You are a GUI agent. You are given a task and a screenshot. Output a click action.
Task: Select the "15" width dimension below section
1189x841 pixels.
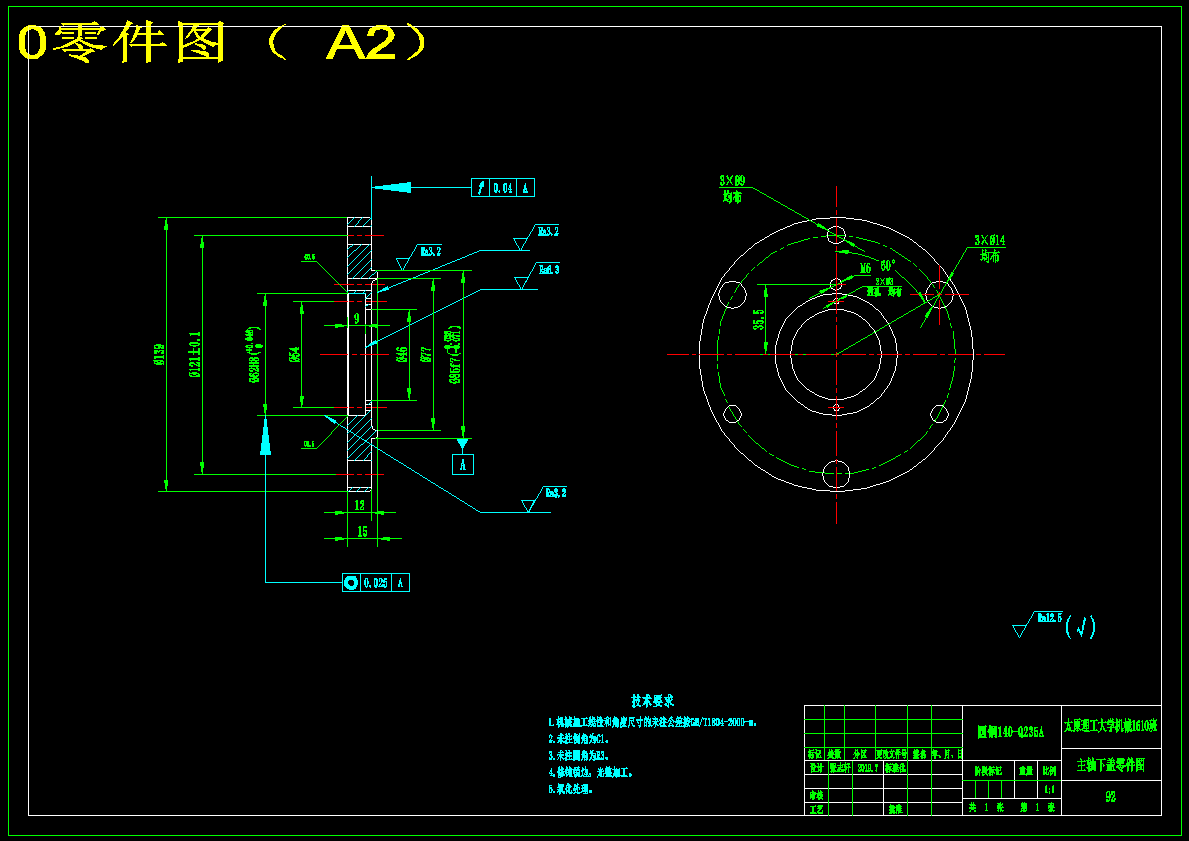[362, 532]
